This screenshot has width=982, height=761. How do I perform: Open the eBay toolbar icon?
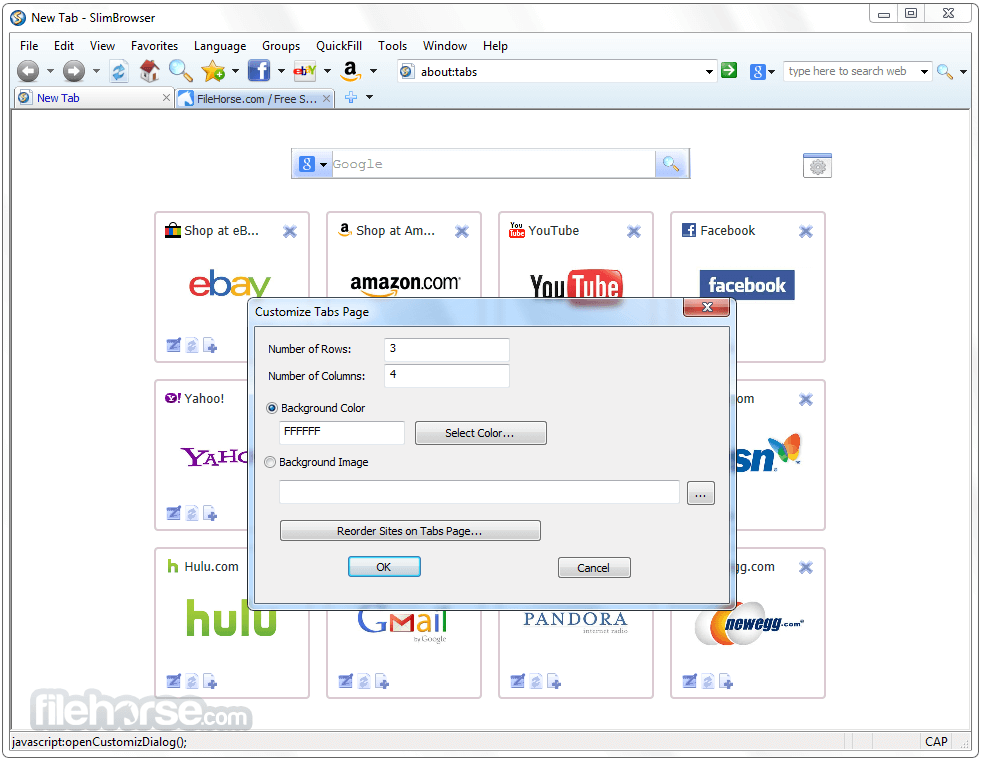(x=304, y=71)
